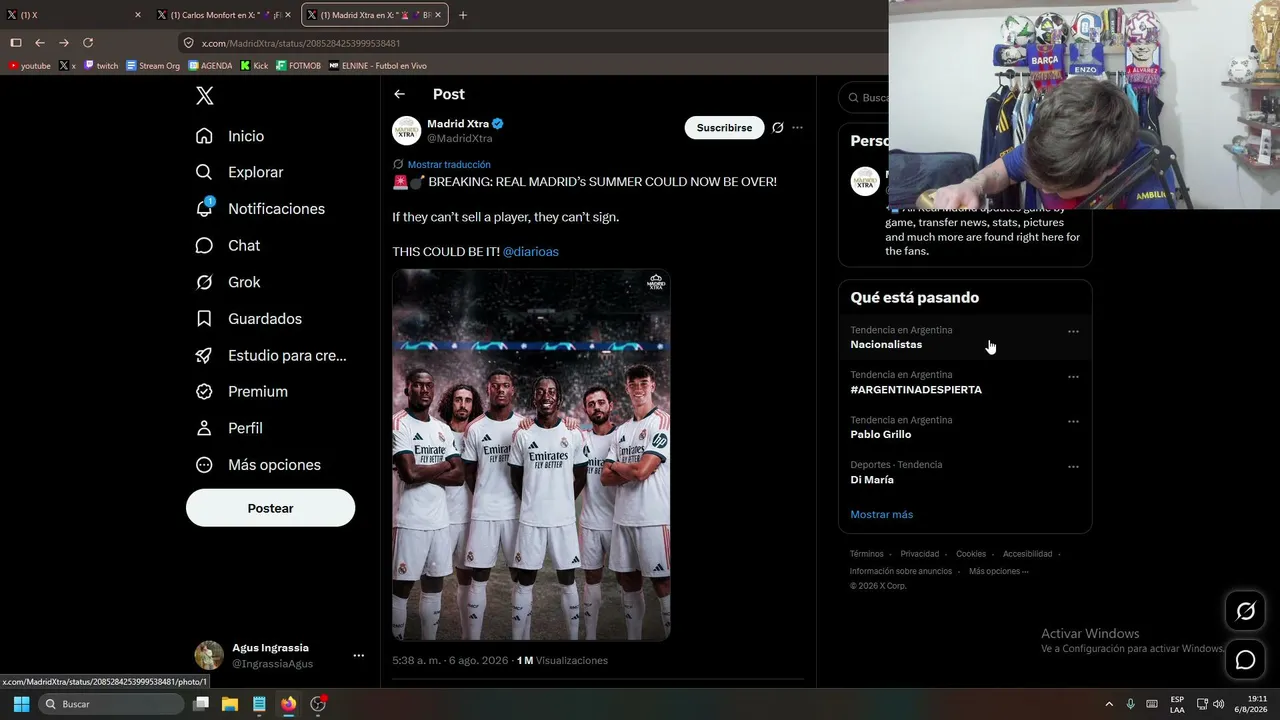This screenshot has height=720, width=1280.
Task: Click the Suscribirse button
Action: pos(724,128)
